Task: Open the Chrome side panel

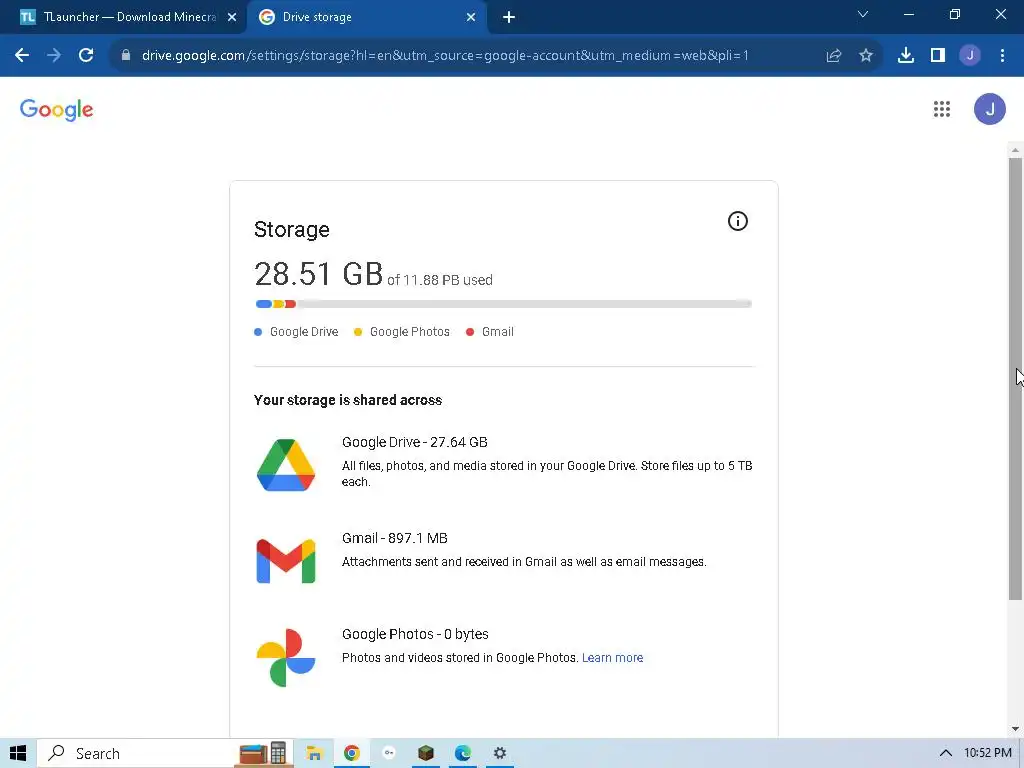Action: [x=938, y=56]
